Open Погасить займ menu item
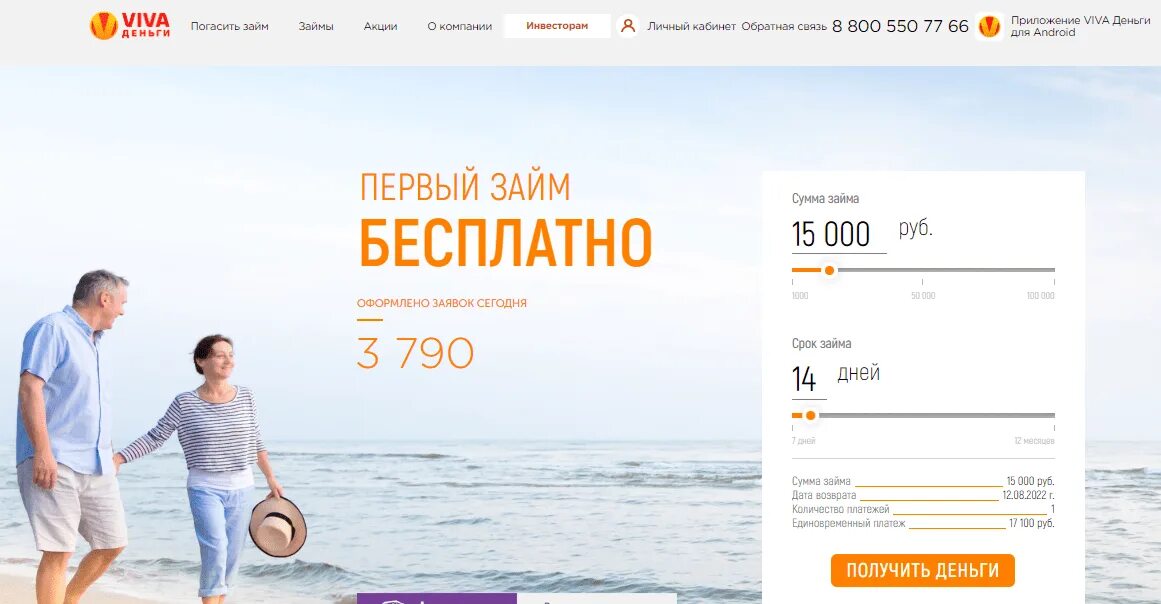The width and height of the screenshot is (1161, 604). (x=230, y=26)
